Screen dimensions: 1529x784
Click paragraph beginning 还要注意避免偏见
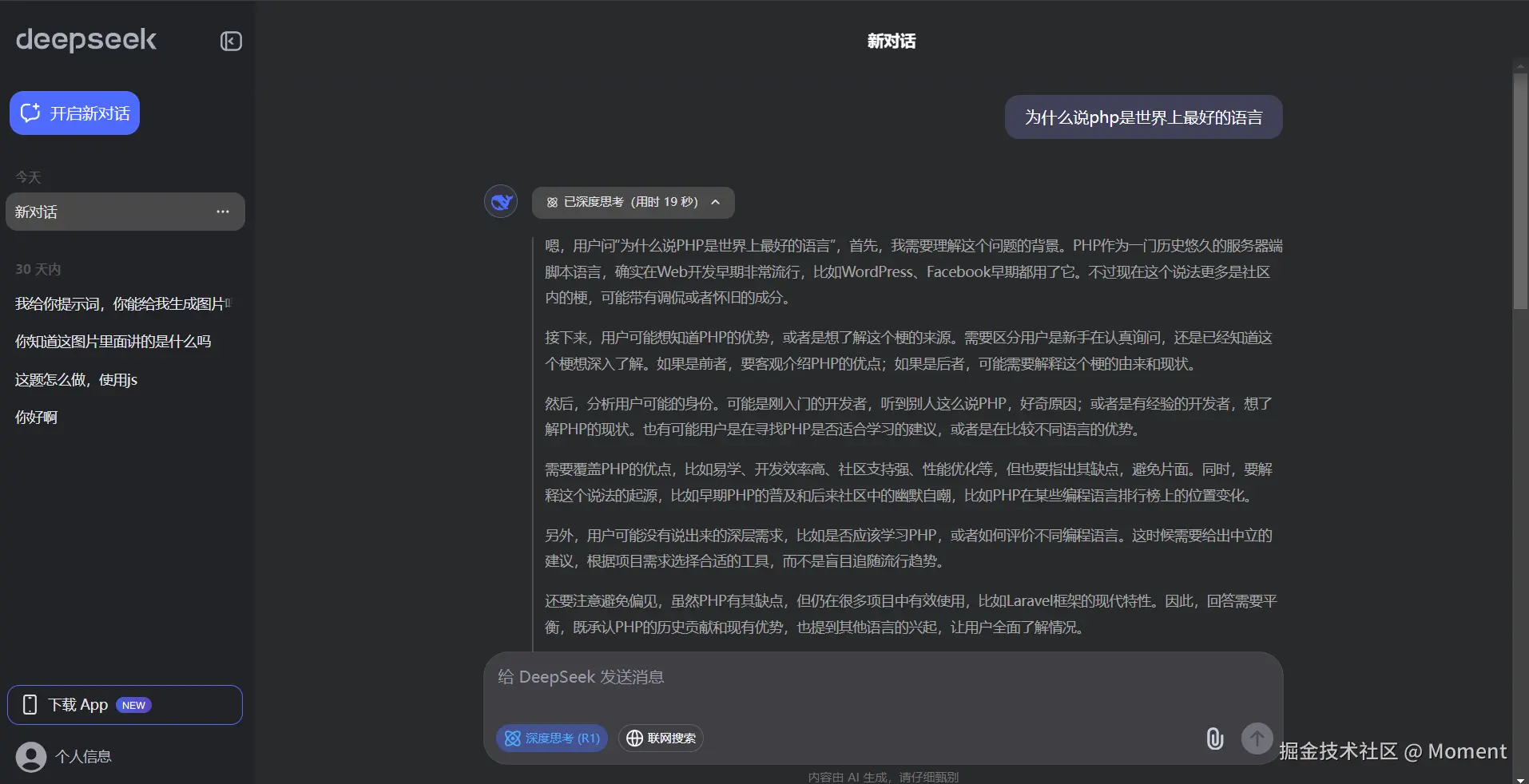(x=911, y=615)
